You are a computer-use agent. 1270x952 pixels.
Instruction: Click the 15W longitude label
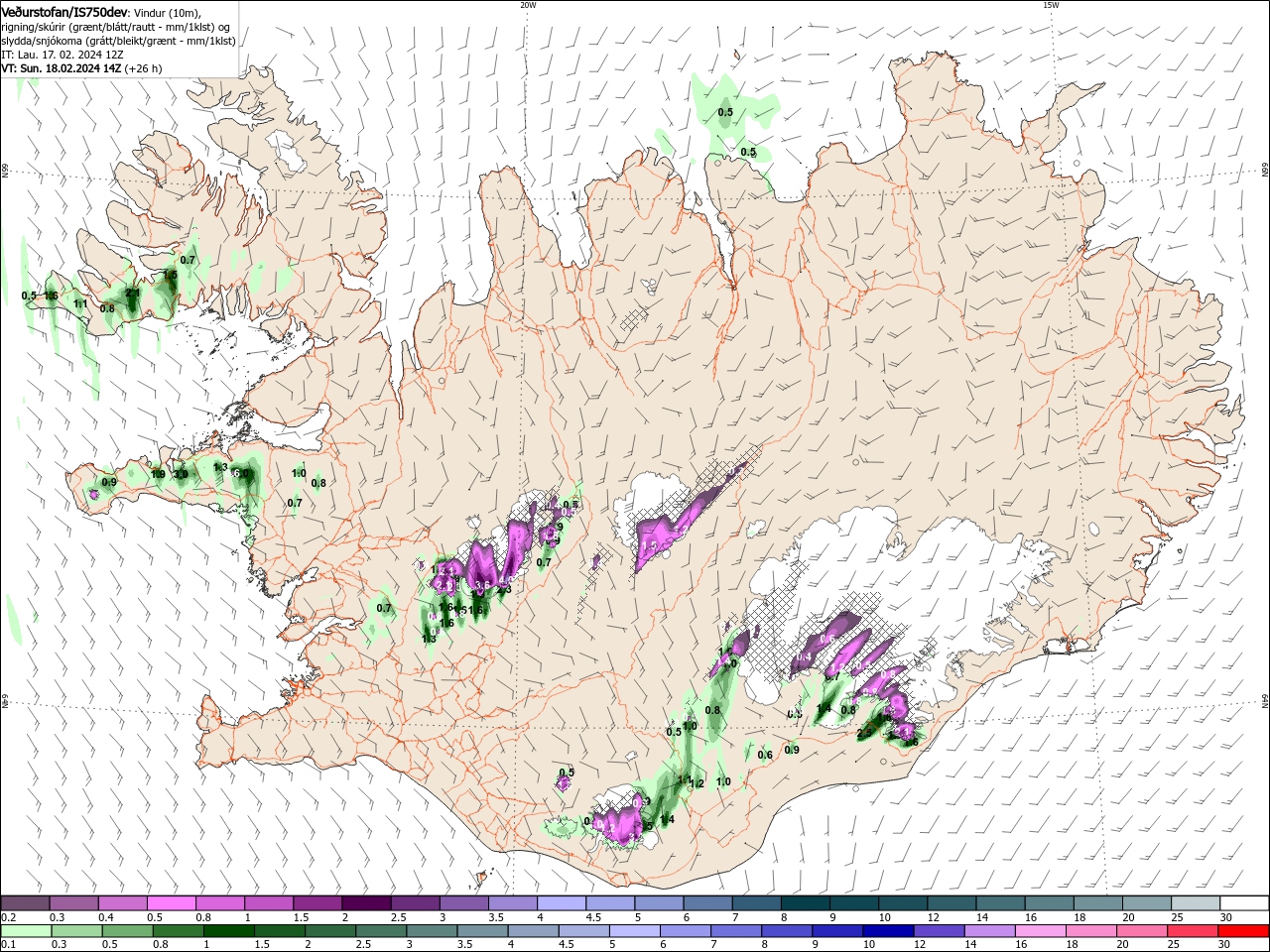coord(1051,4)
